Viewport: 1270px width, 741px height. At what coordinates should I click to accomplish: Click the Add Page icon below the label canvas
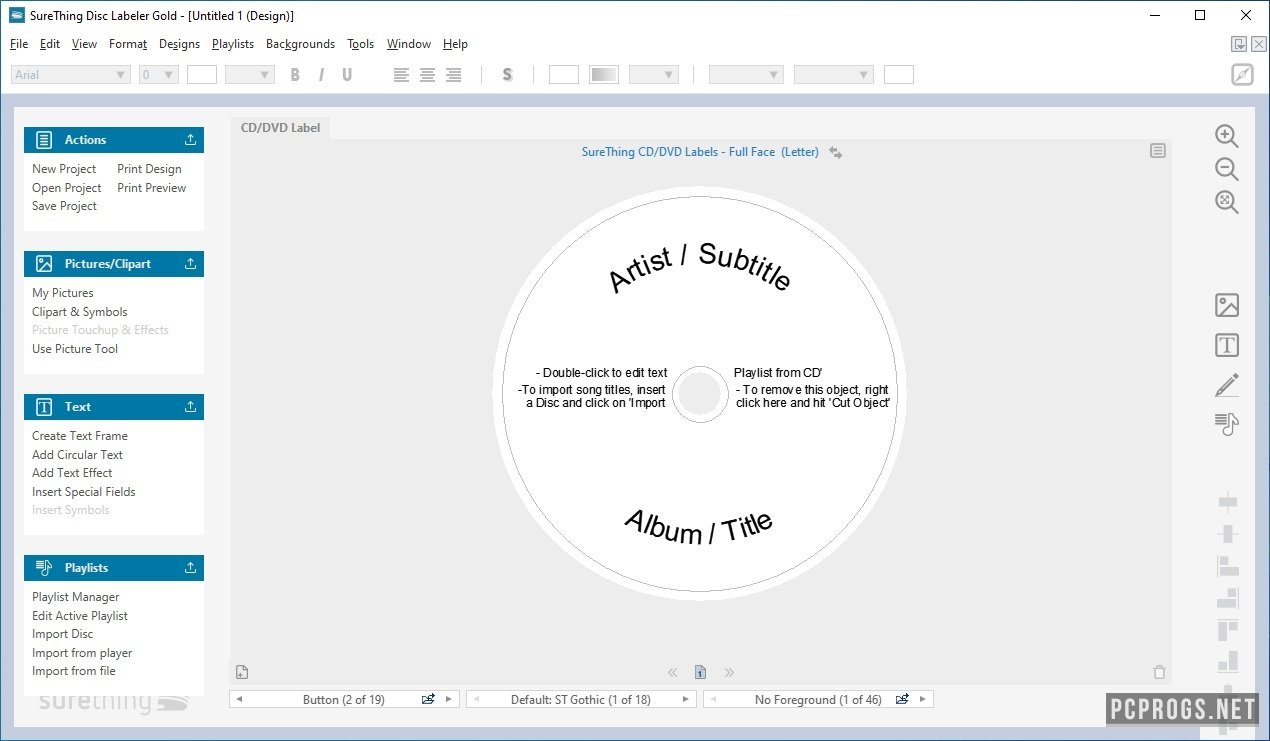coord(241,672)
